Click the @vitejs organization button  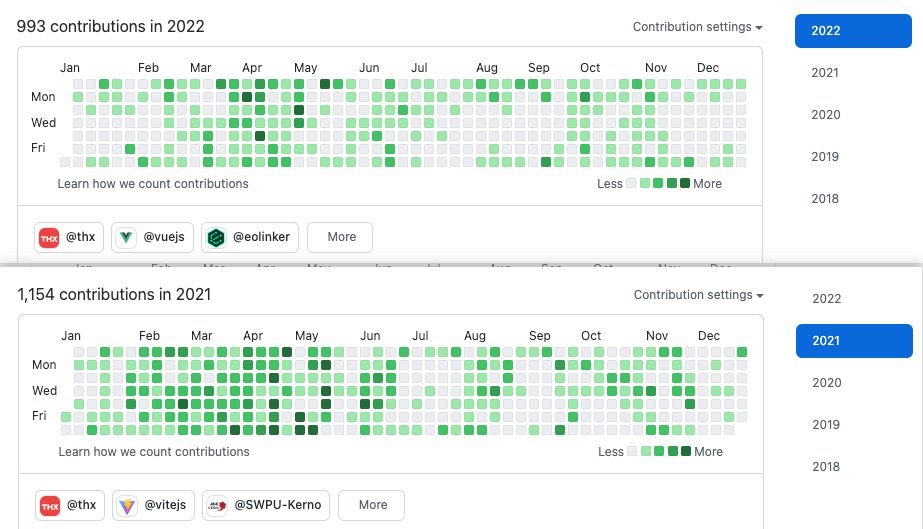click(x=154, y=505)
